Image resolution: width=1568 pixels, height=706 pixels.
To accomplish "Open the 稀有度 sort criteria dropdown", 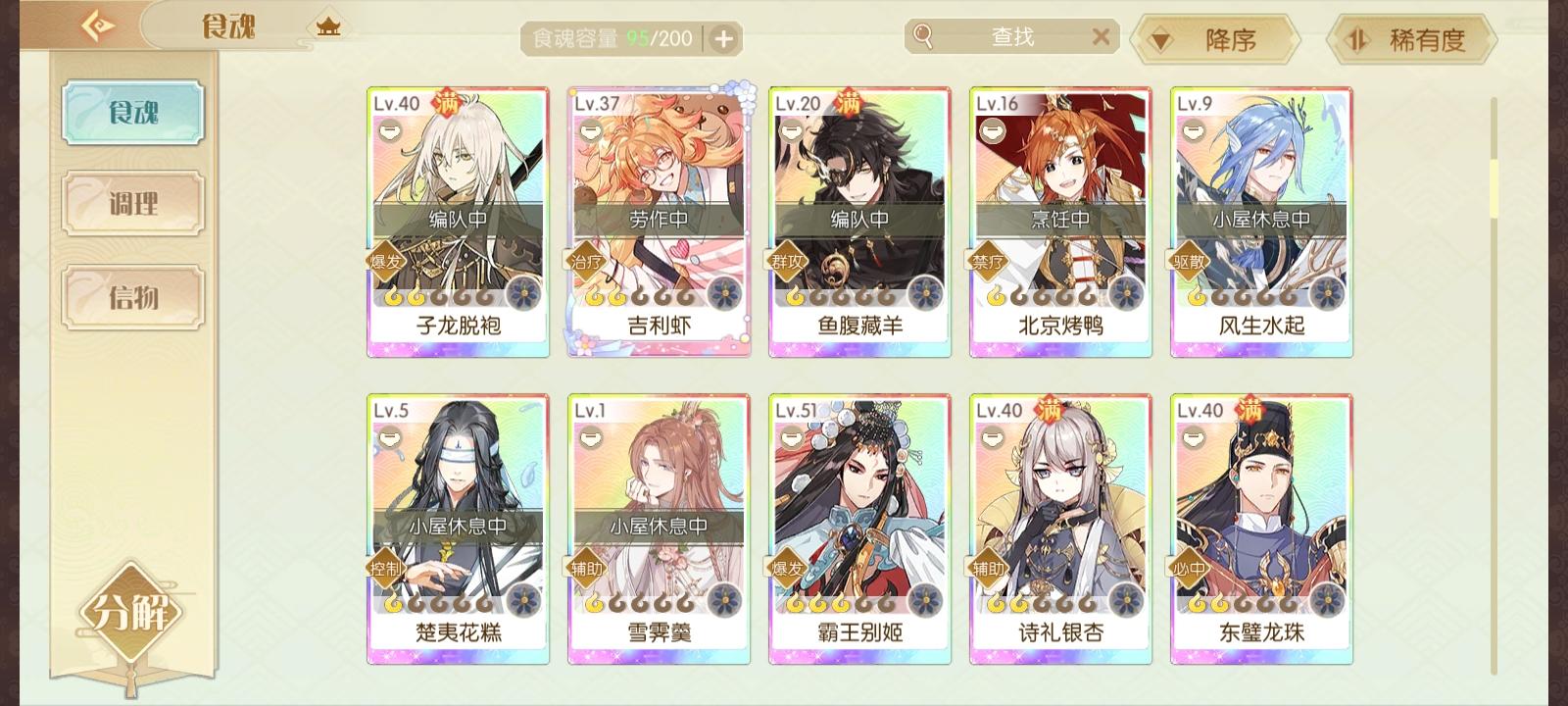I will tap(1411, 39).
